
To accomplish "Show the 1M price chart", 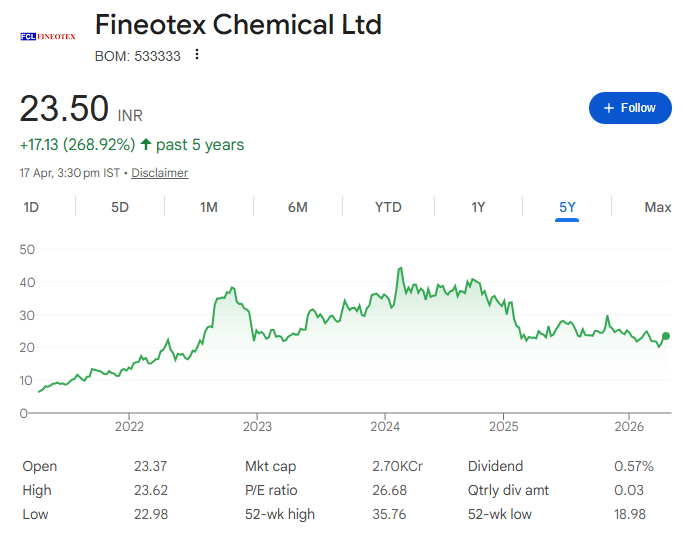I will (209, 207).
